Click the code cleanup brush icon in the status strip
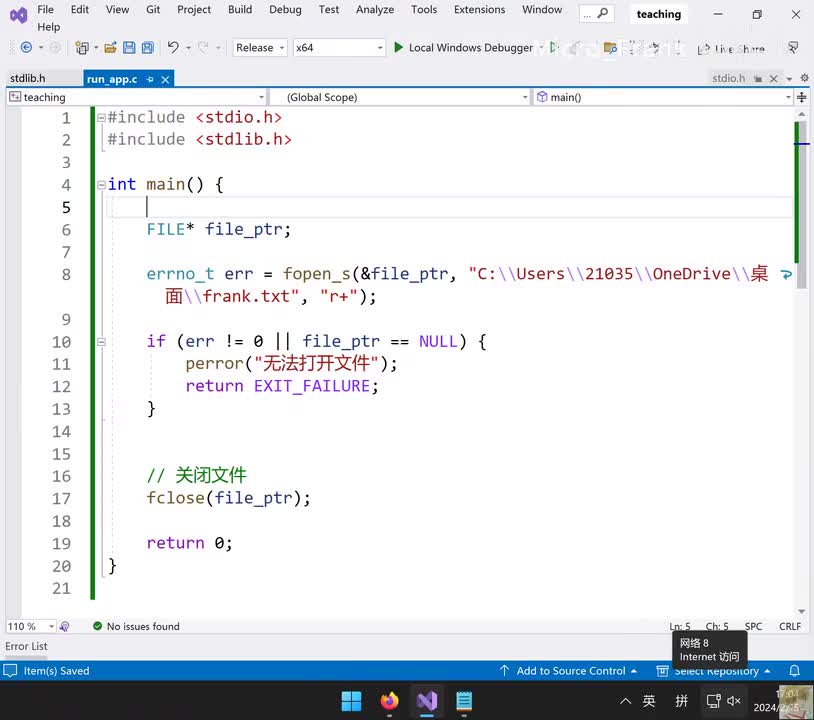The width and height of the screenshot is (814, 720). tap(64, 627)
